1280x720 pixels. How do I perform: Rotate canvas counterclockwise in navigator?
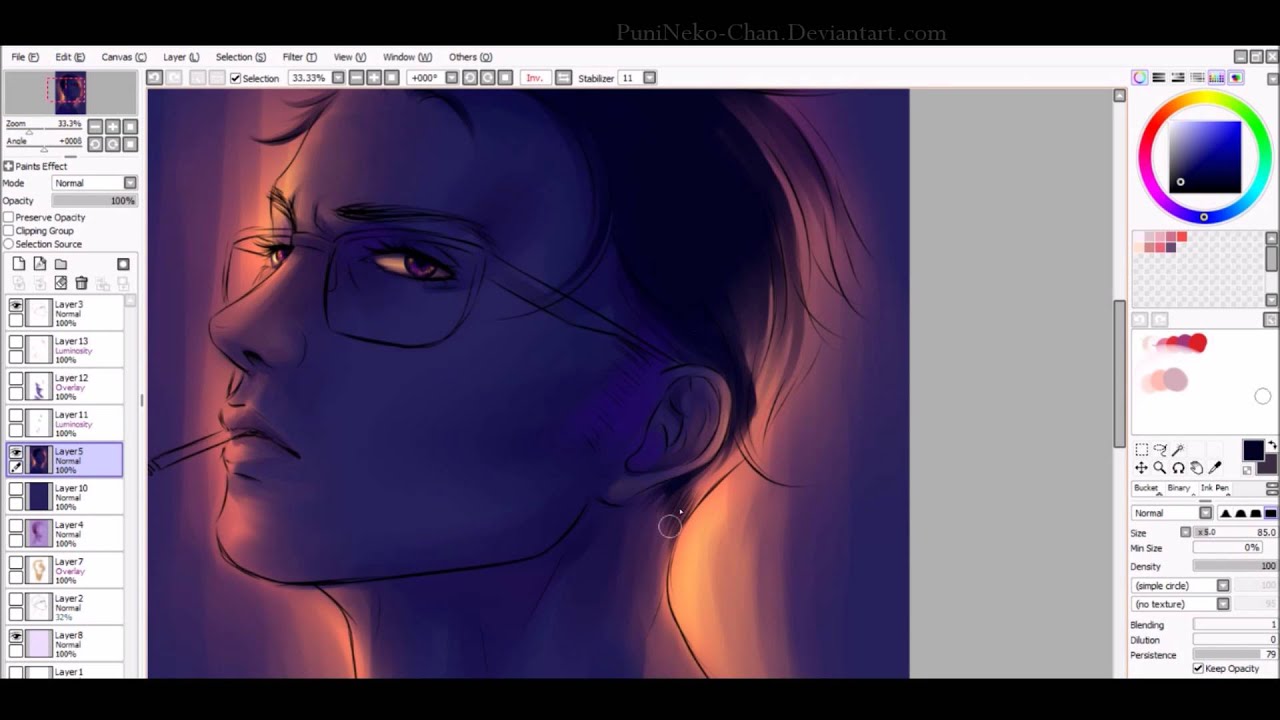point(95,144)
